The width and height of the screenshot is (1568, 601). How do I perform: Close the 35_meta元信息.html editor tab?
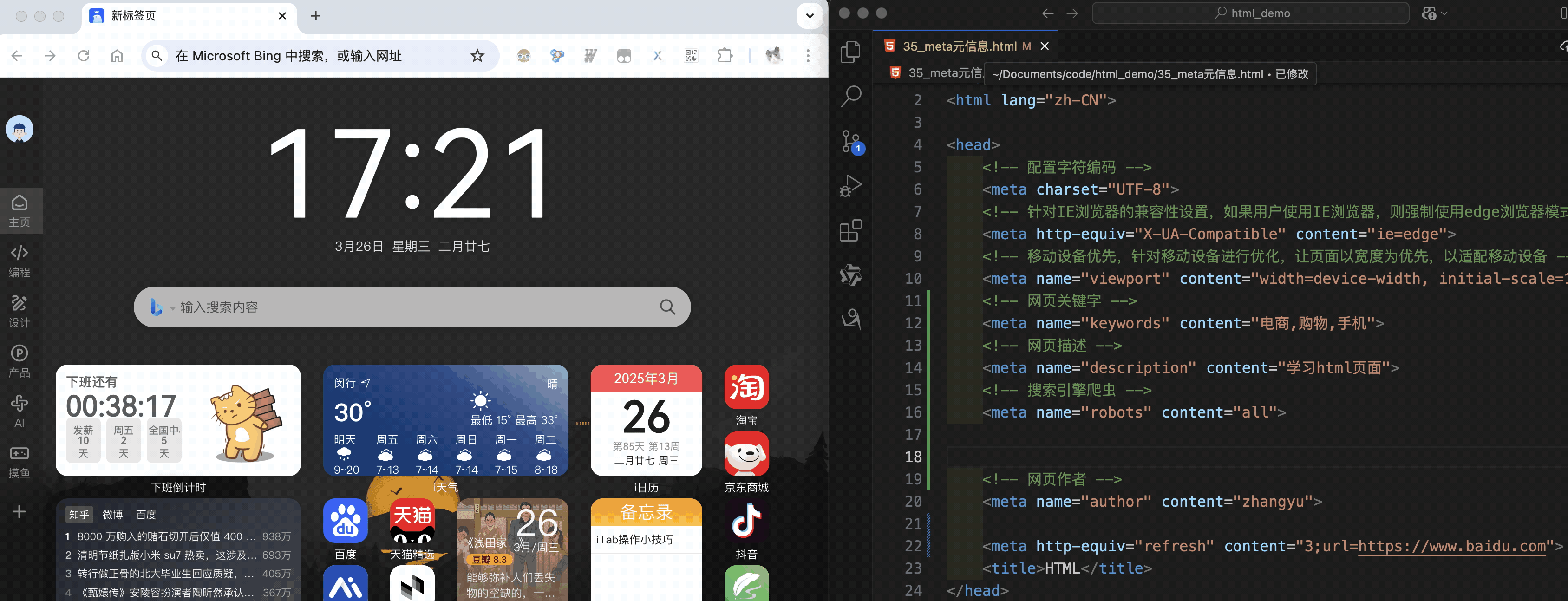1045,46
